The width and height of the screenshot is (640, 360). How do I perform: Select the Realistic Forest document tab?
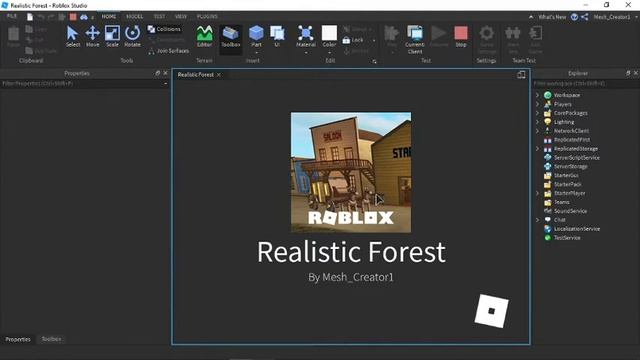point(196,75)
